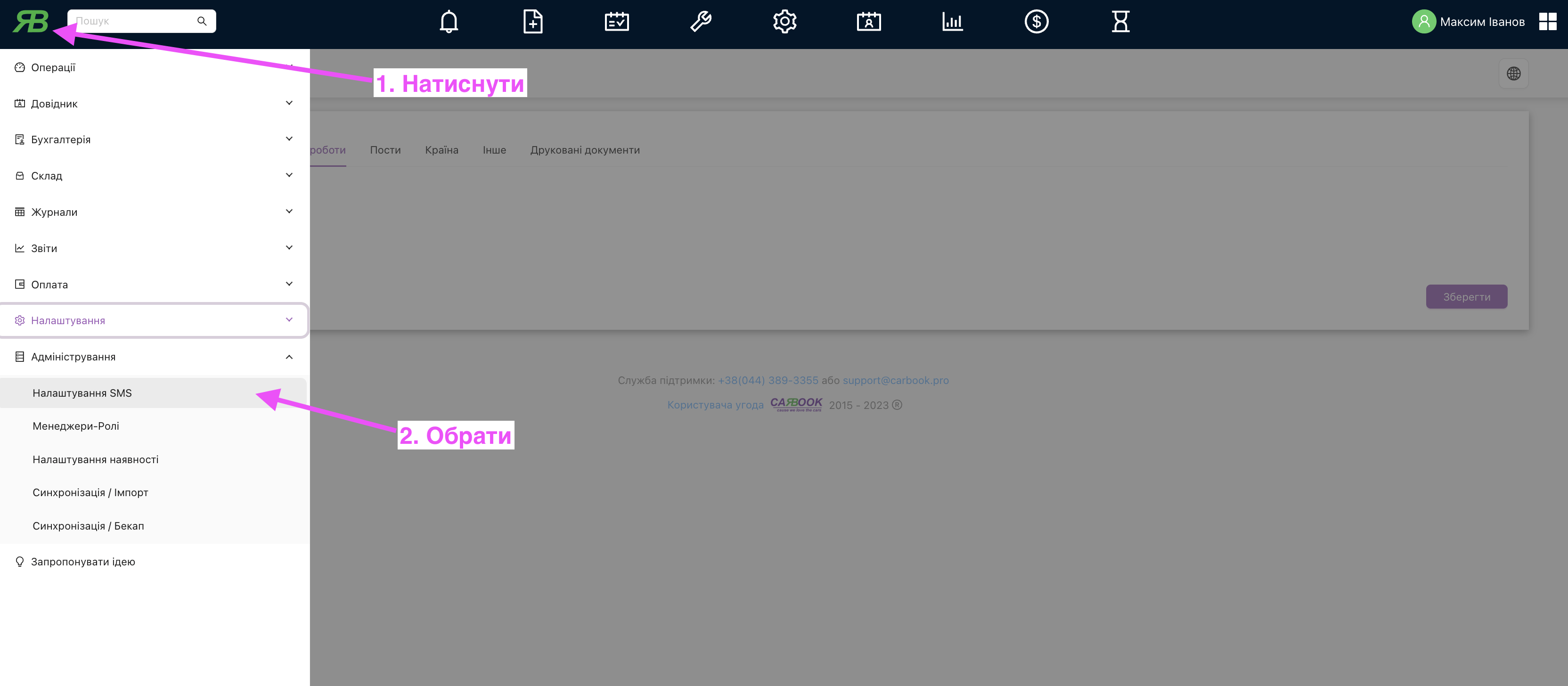1568x686 pixels.
Task: Open the calendar checklist icon
Action: point(617,22)
